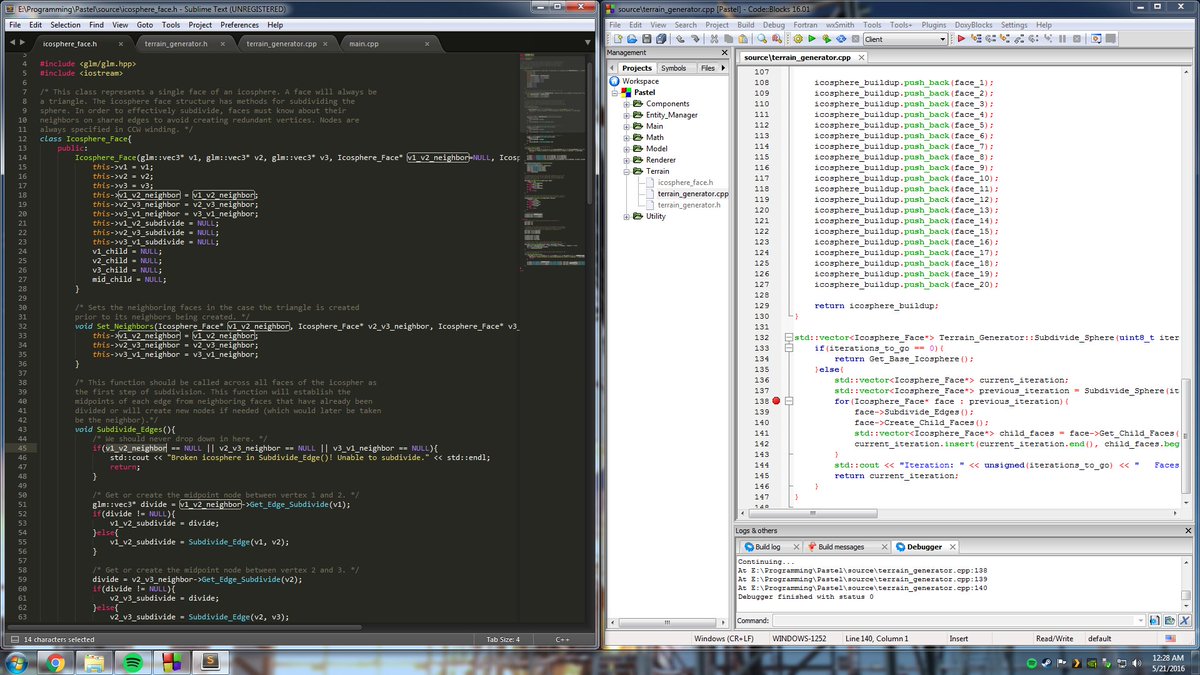Open Spotify from the Windows taskbar
The image size is (1200, 675).
coord(133,661)
